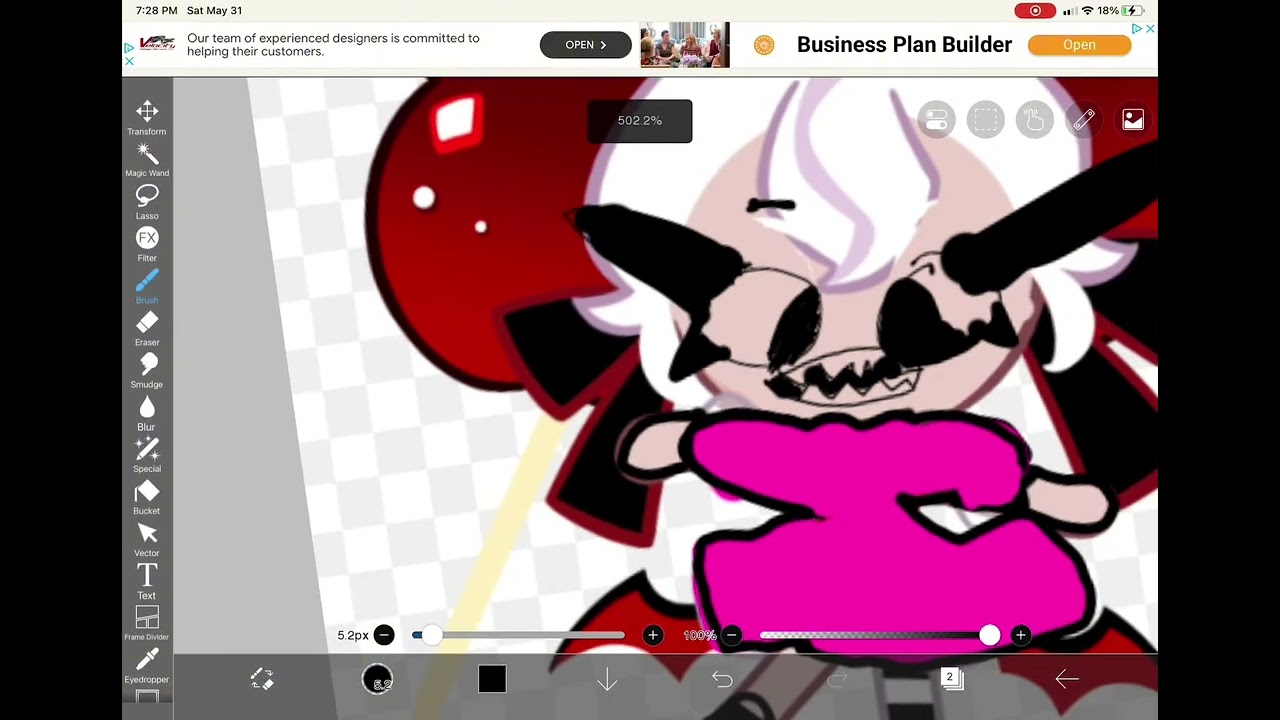Screen dimensions: 1280x720
Task: Adjust the brush opacity slider
Action: point(879,635)
